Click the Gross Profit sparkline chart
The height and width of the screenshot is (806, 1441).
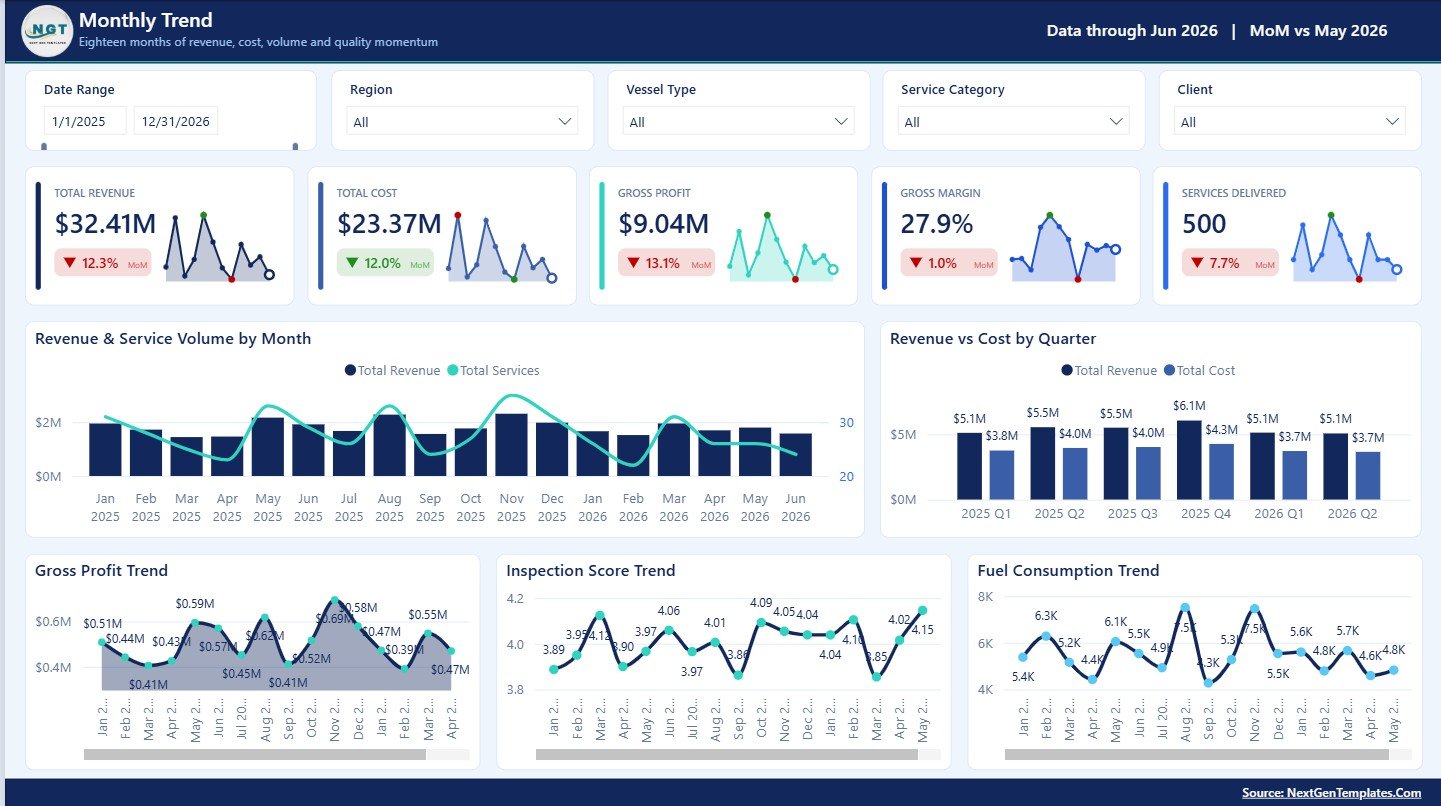[x=783, y=247]
